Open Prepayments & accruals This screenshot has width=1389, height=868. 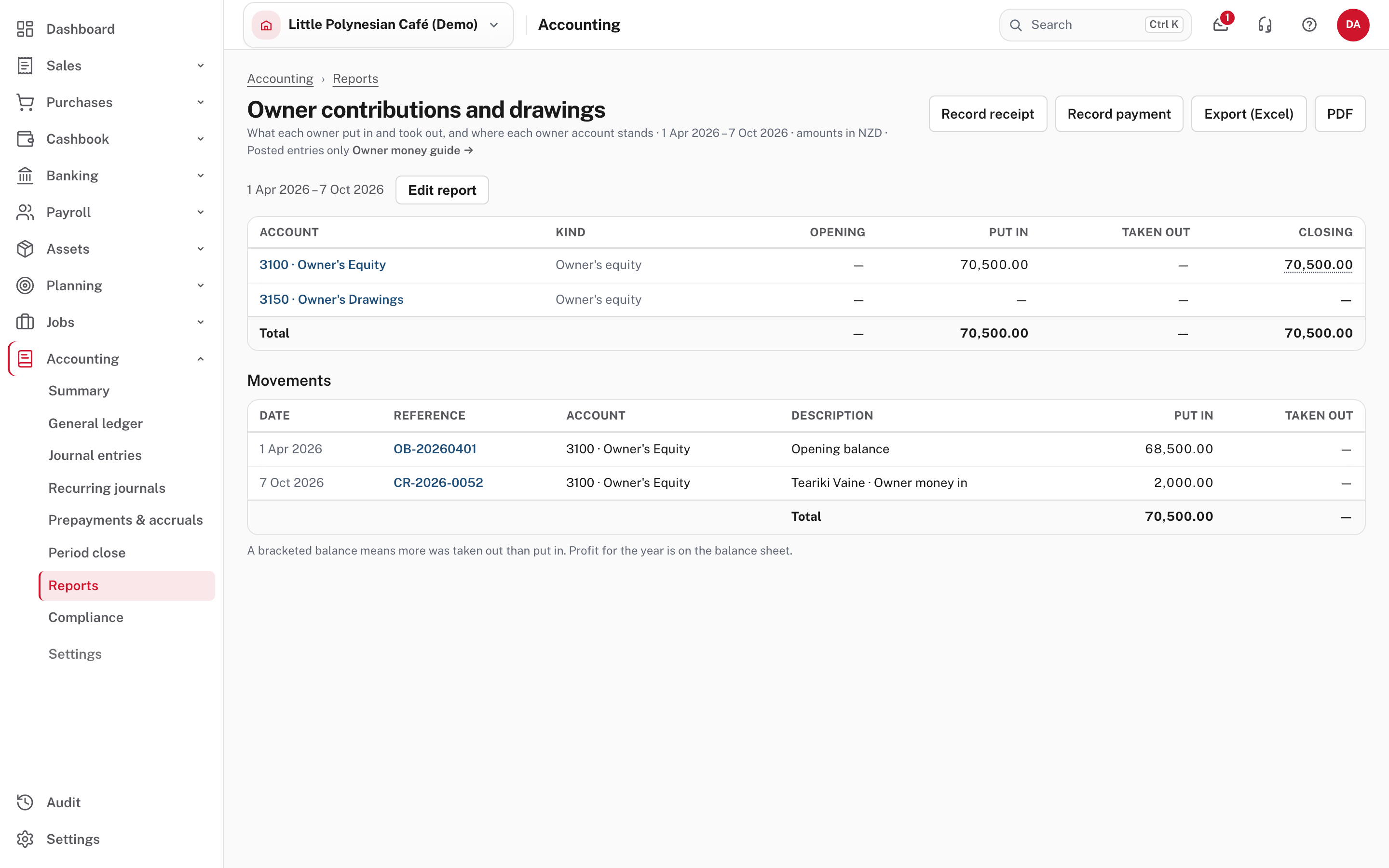pyautogui.click(x=126, y=520)
